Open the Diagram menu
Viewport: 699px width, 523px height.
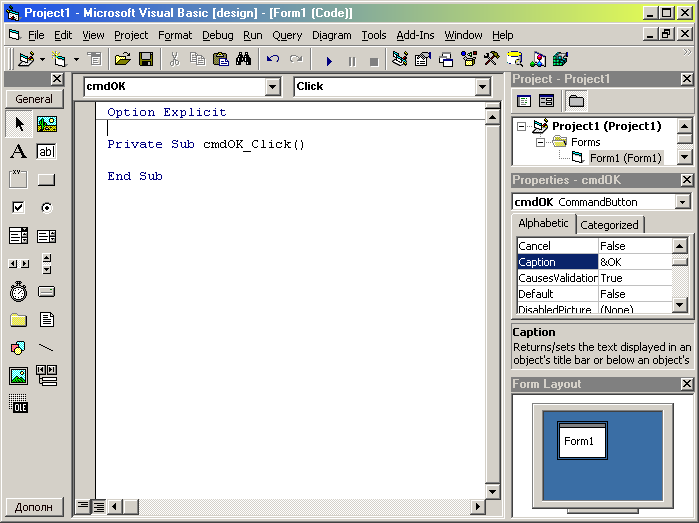point(332,35)
